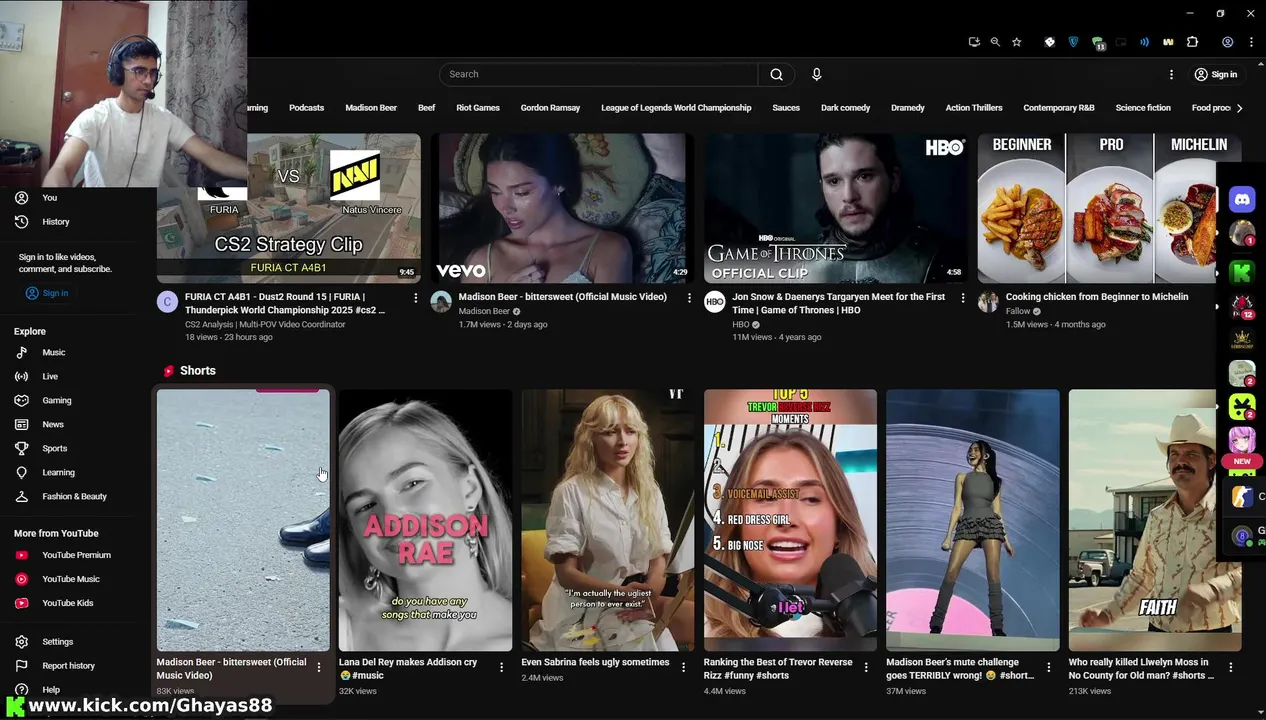
Task: Go to the Fallow channel name link
Action: click(x=1017, y=311)
